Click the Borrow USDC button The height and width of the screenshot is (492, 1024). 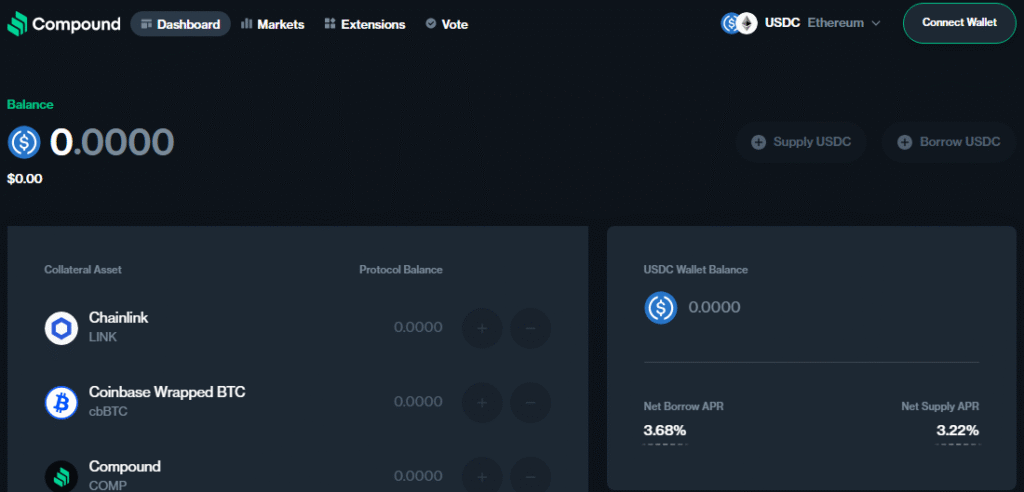(x=948, y=142)
